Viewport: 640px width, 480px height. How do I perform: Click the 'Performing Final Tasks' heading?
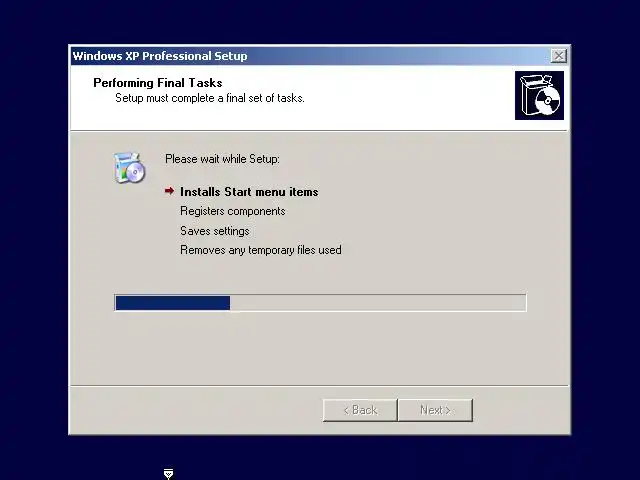pyautogui.click(x=158, y=83)
